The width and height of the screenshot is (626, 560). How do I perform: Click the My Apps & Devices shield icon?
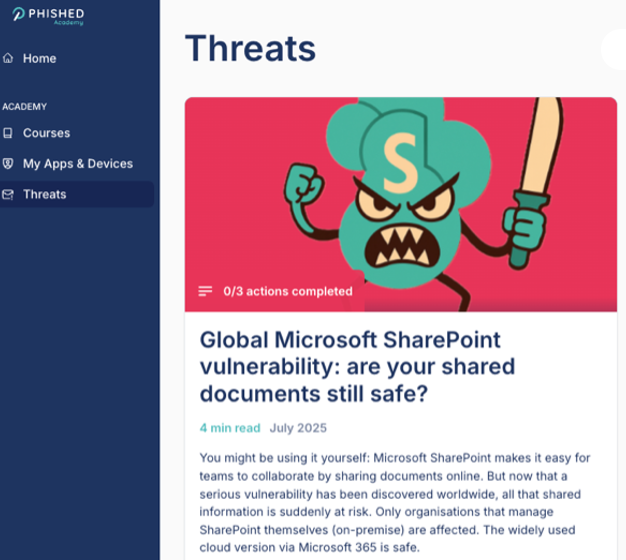click(x=9, y=164)
